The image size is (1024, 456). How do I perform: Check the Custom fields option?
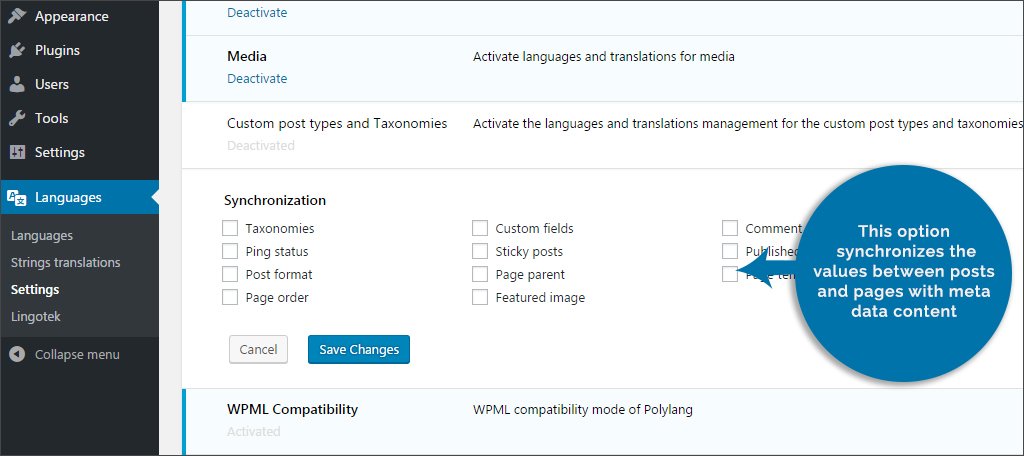[480, 228]
